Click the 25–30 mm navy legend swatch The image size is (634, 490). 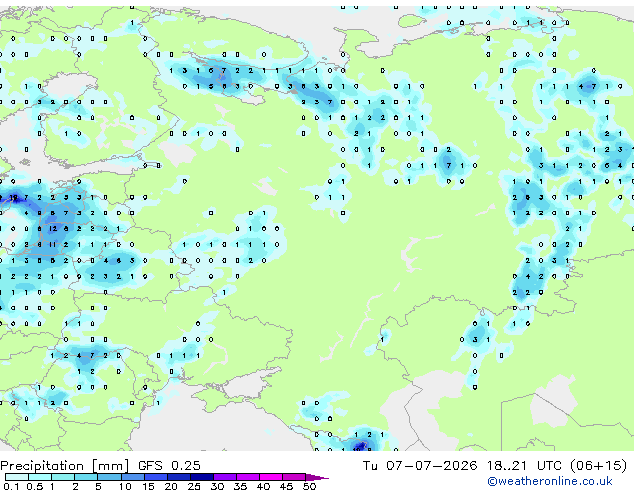tap(202, 477)
